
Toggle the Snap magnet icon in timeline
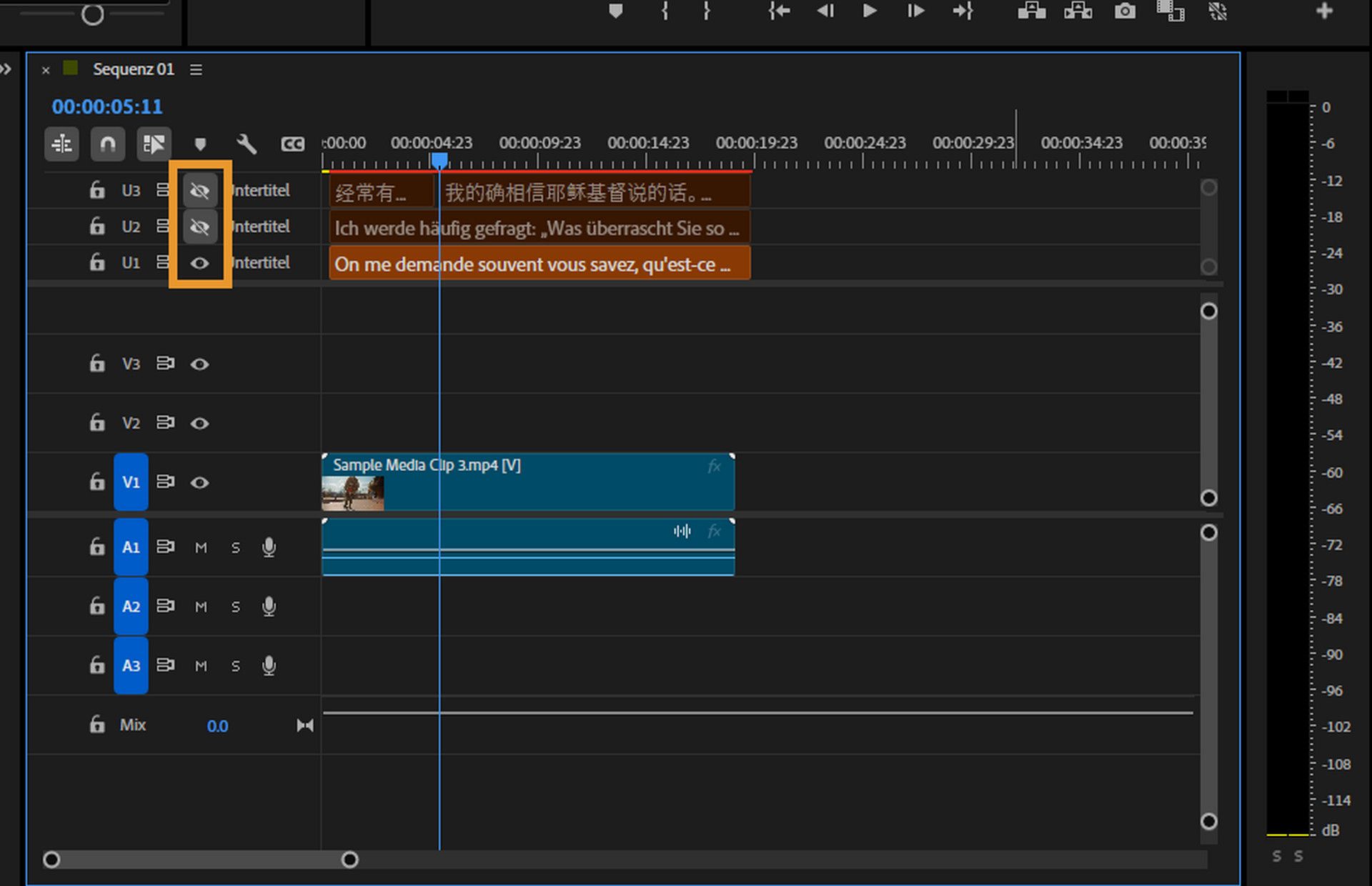(x=108, y=144)
